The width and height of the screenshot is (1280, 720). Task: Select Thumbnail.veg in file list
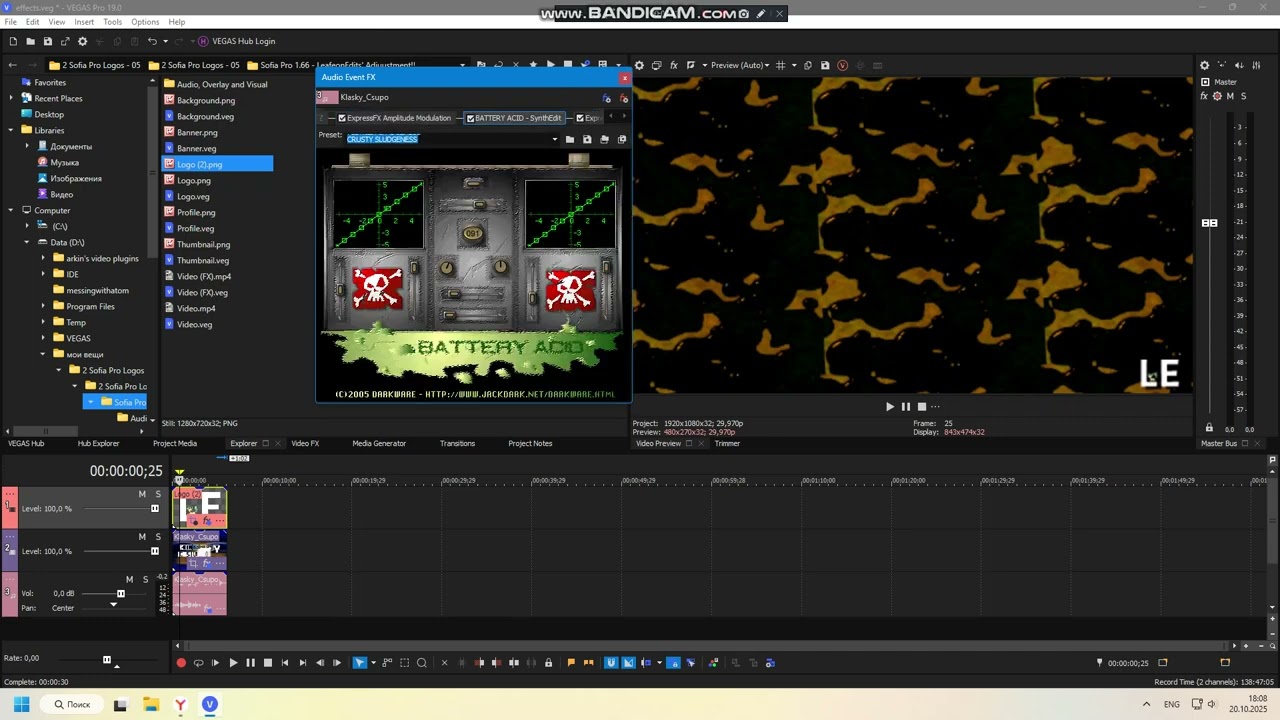tap(203, 260)
